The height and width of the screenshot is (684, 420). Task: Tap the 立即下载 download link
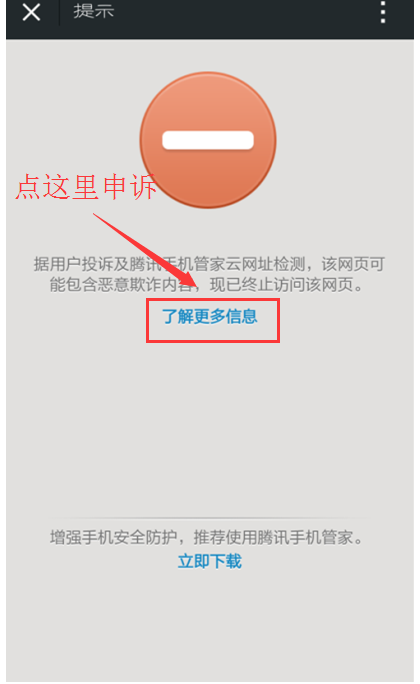coord(210,561)
